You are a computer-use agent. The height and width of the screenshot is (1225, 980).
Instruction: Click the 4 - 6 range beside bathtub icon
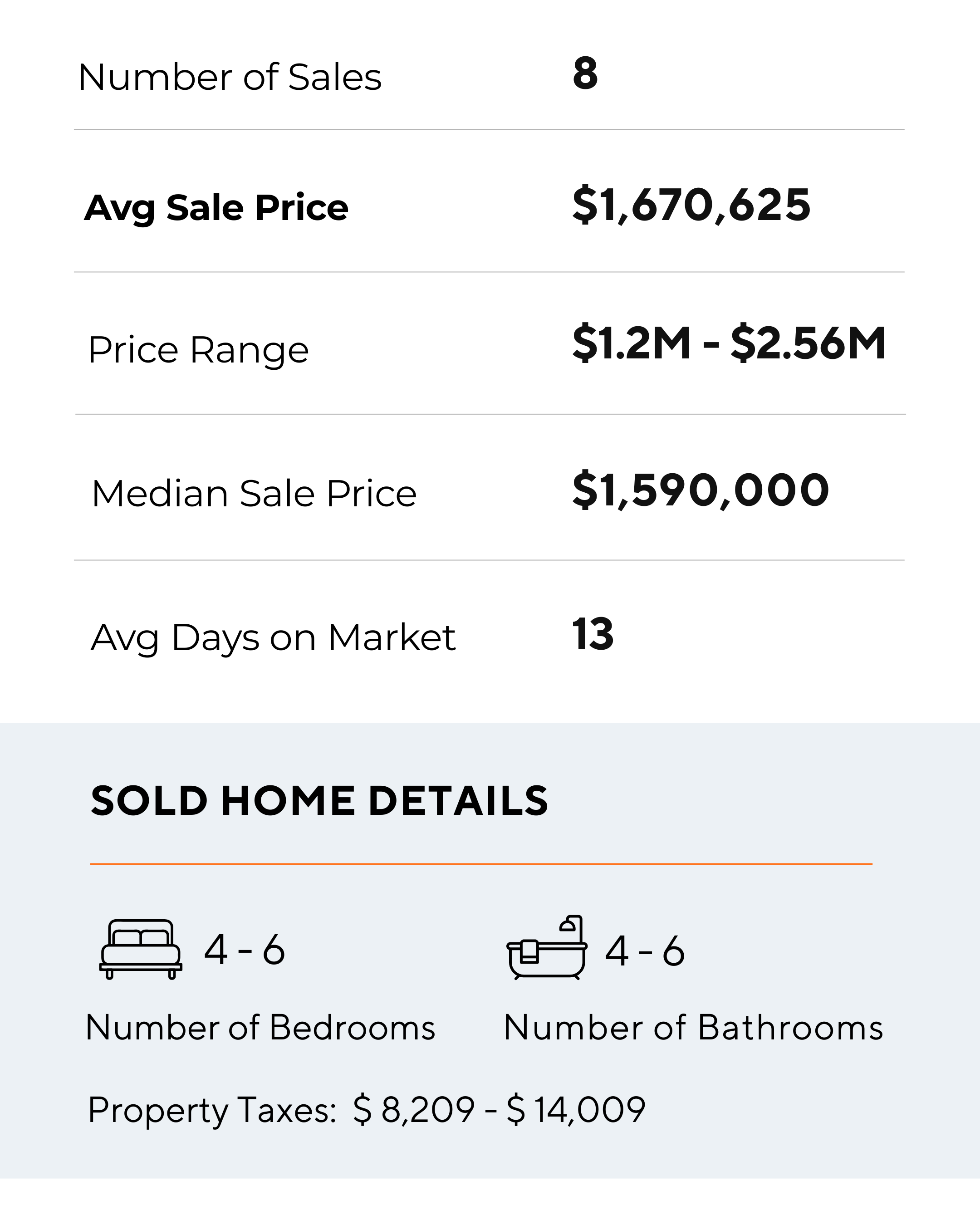(x=645, y=951)
